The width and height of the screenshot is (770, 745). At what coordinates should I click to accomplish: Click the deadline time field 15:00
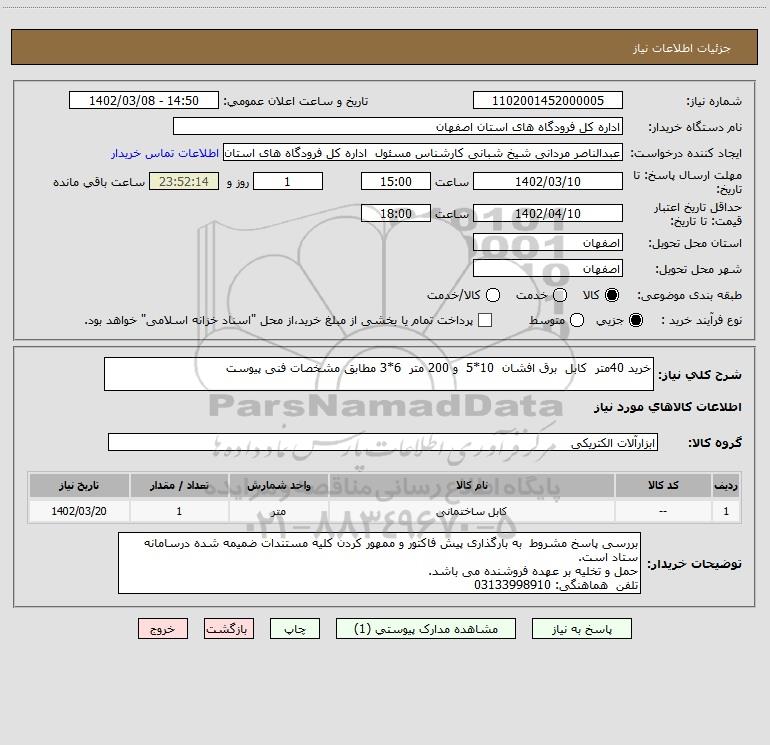coord(396,182)
